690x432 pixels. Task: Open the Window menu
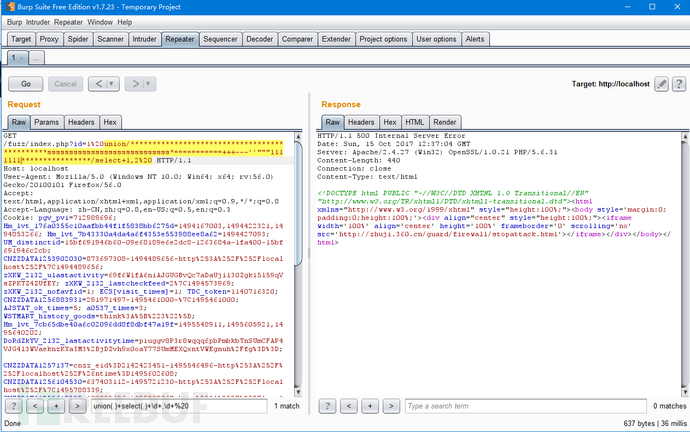click(100, 22)
